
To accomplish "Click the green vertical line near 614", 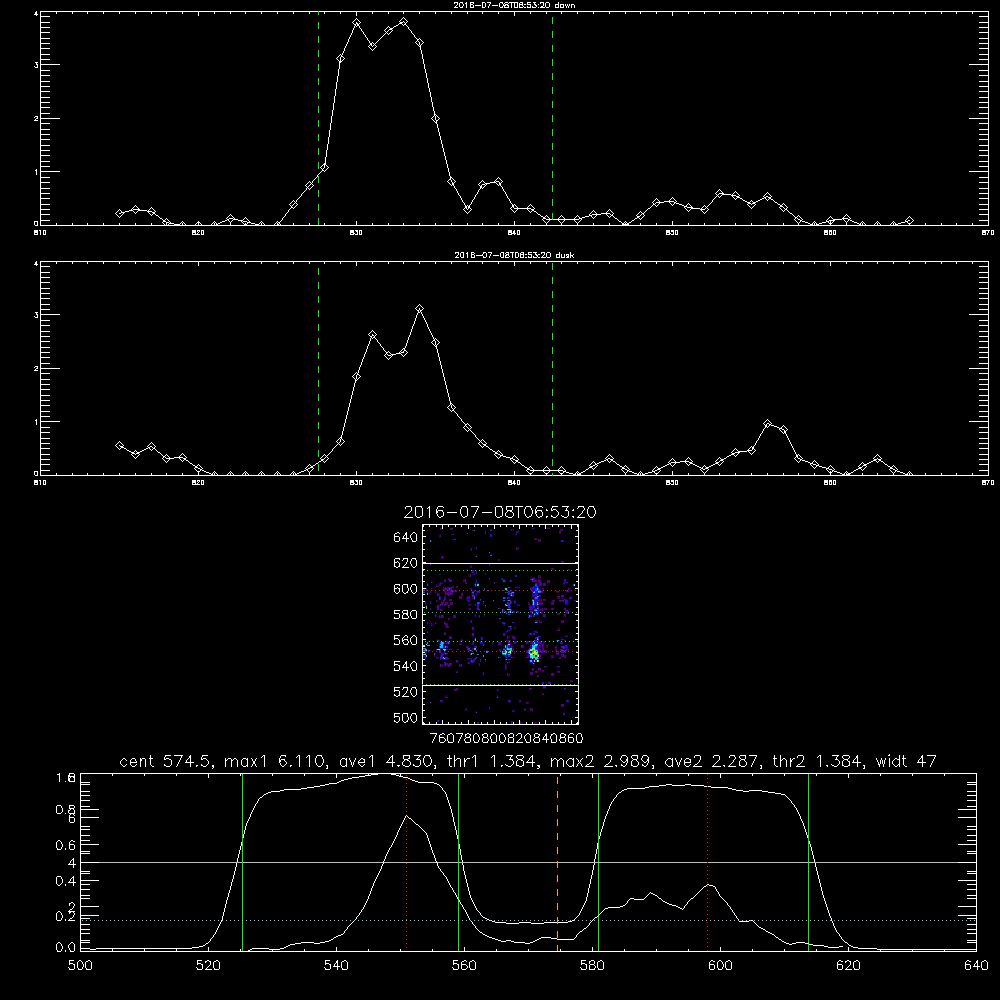I will point(808,861).
